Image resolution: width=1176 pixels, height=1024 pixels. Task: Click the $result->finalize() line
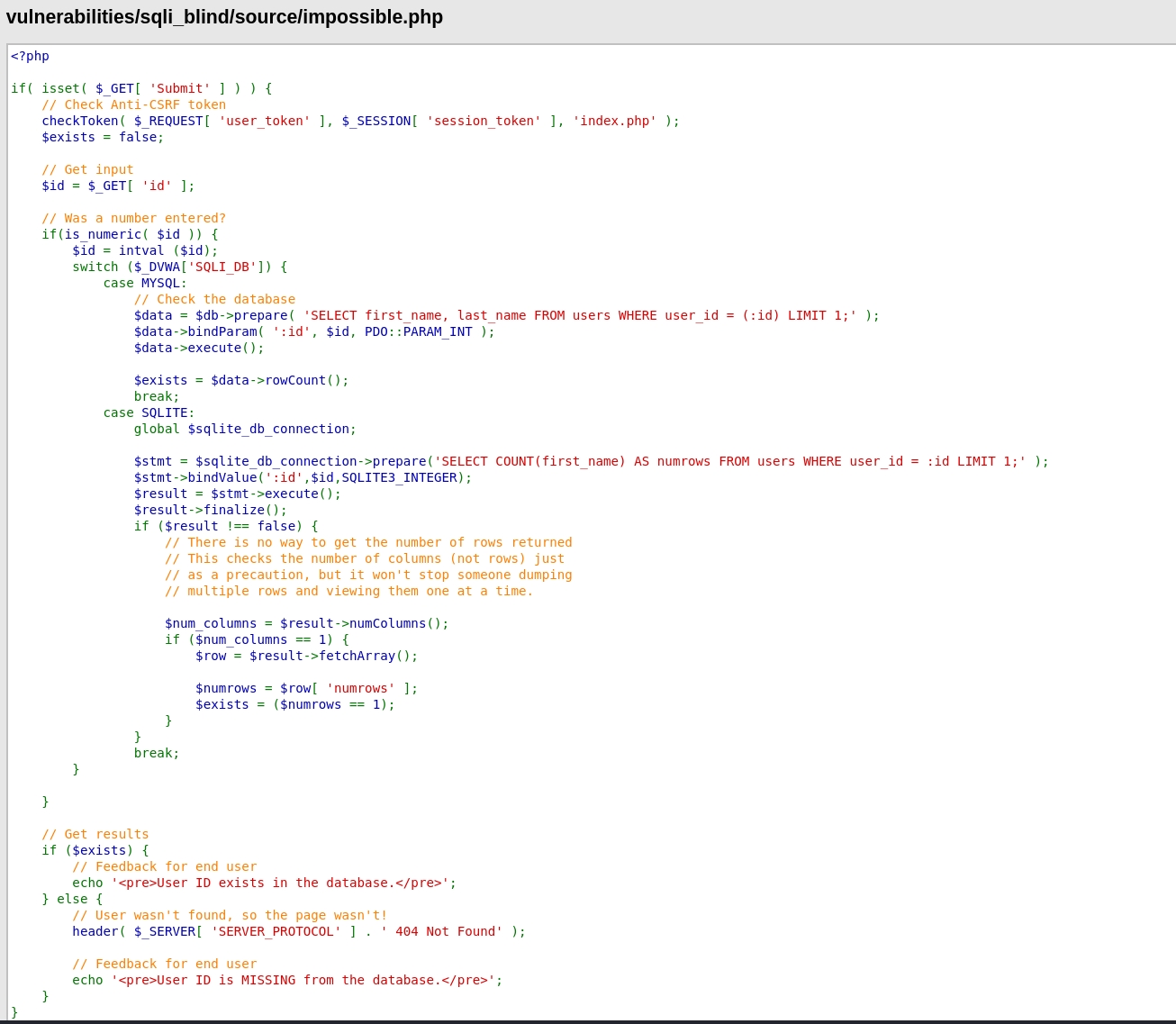pos(211,510)
